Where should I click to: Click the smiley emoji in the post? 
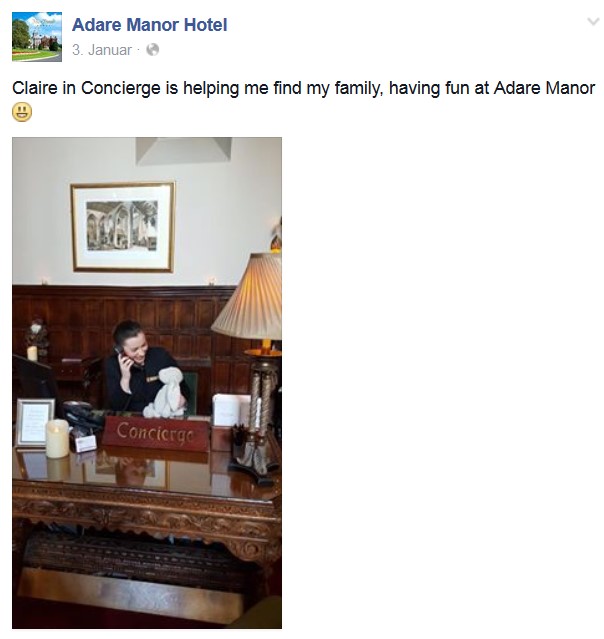coord(22,112)
